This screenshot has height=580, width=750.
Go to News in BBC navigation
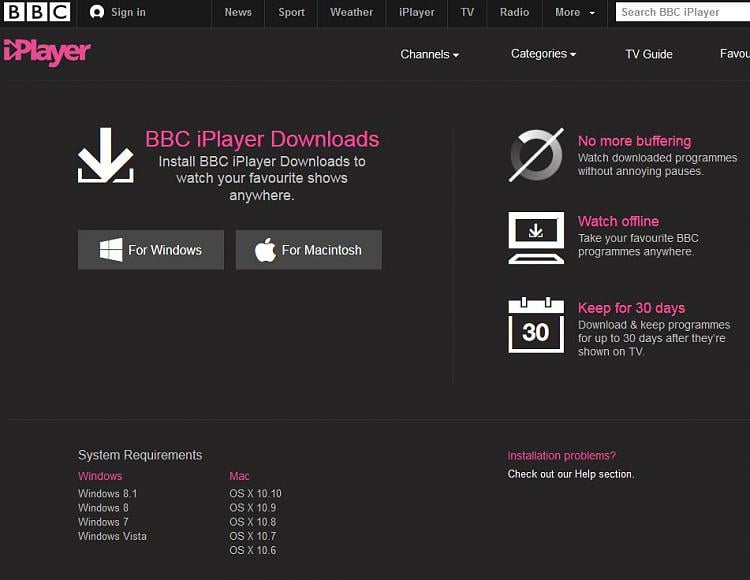[238, 12]
